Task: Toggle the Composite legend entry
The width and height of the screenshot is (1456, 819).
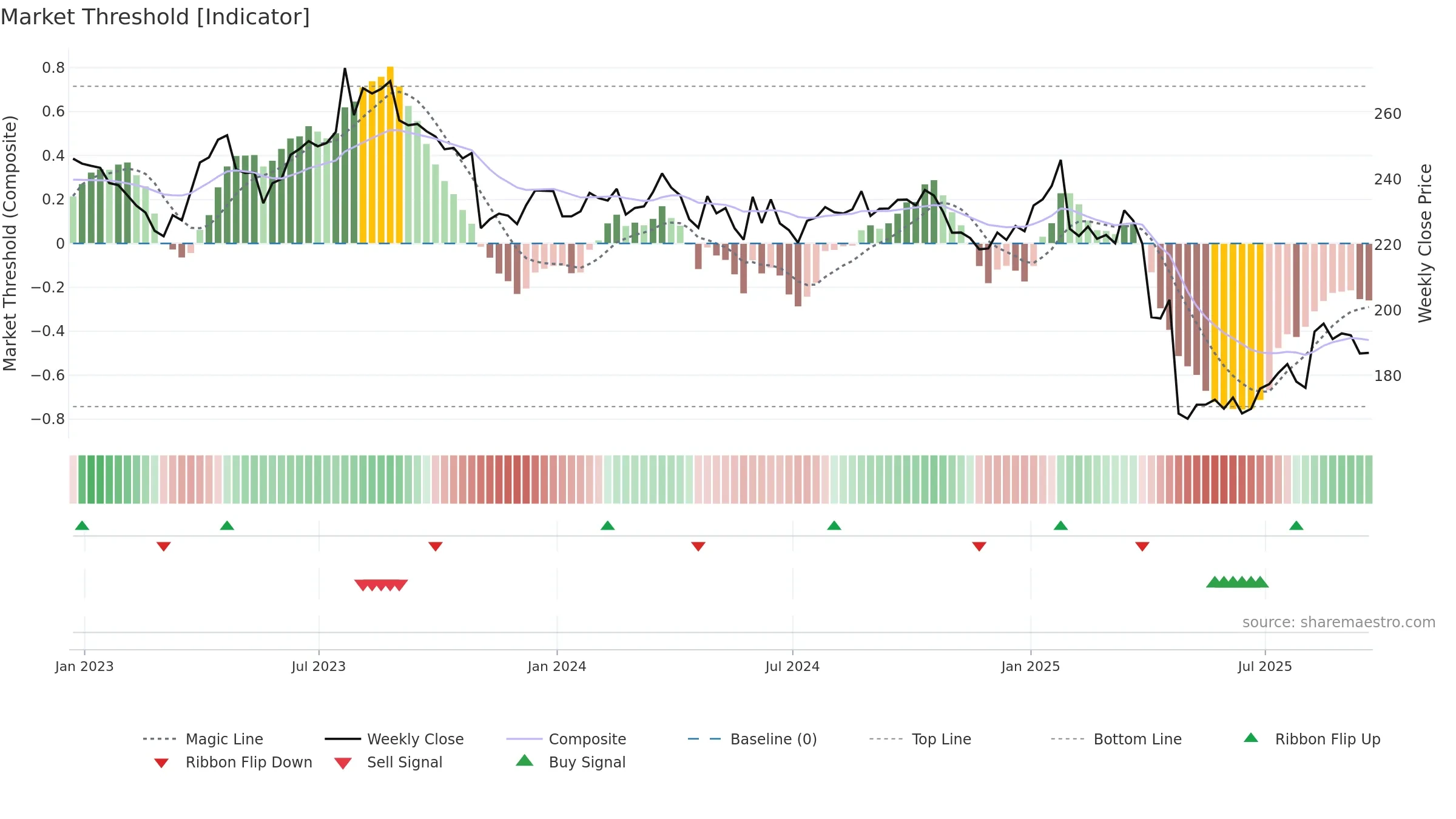Action: (x=566, y=739)
